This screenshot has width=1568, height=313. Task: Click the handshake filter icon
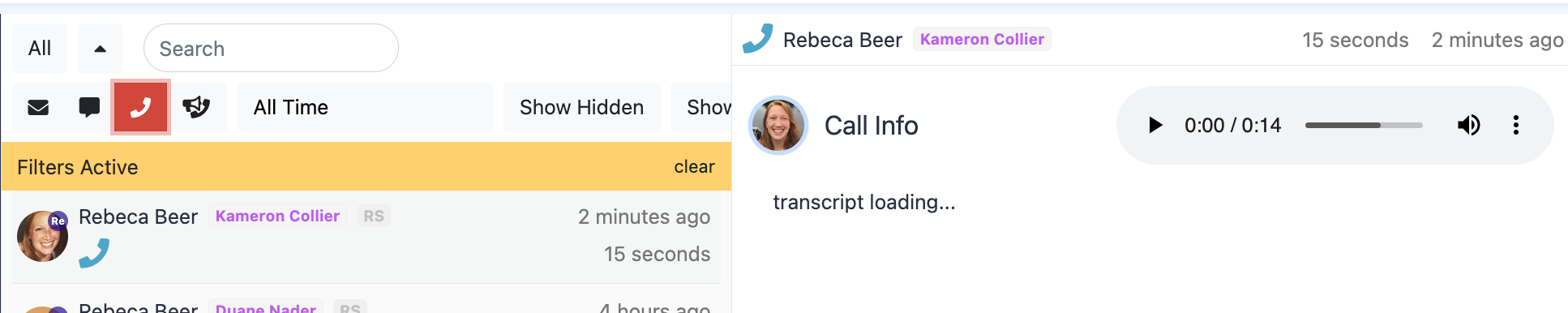pos(196,107)
